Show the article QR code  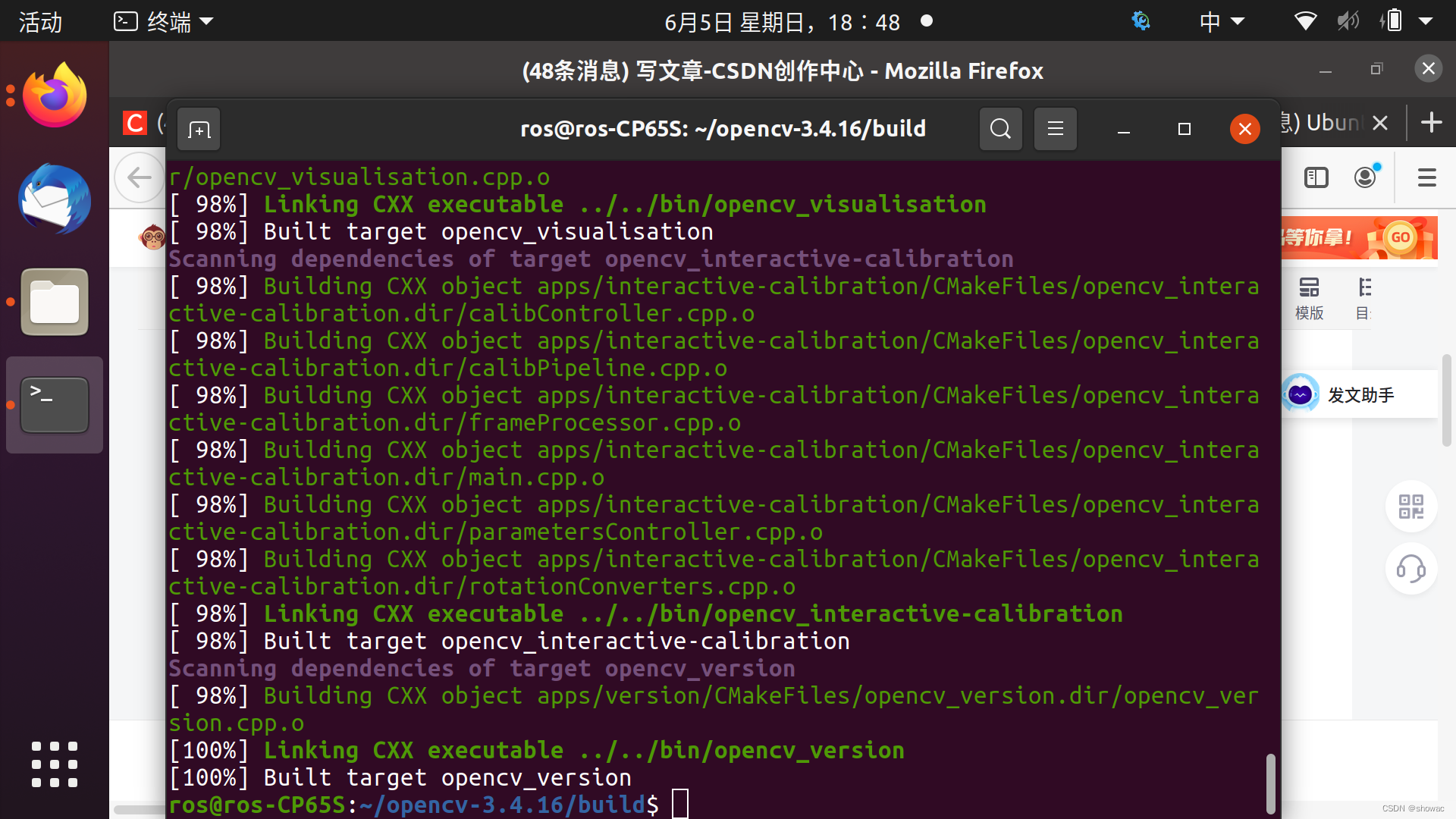click(1410, 507)
